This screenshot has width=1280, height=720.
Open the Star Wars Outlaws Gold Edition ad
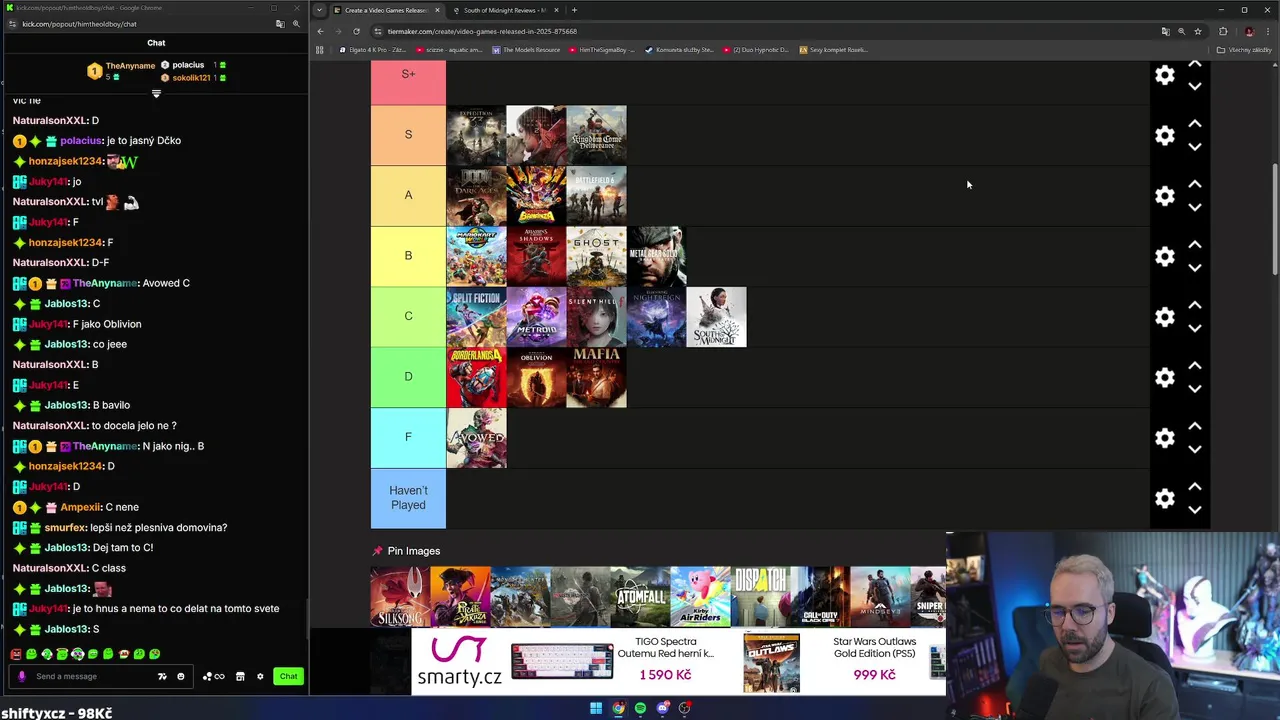click(x=833, y=662)
